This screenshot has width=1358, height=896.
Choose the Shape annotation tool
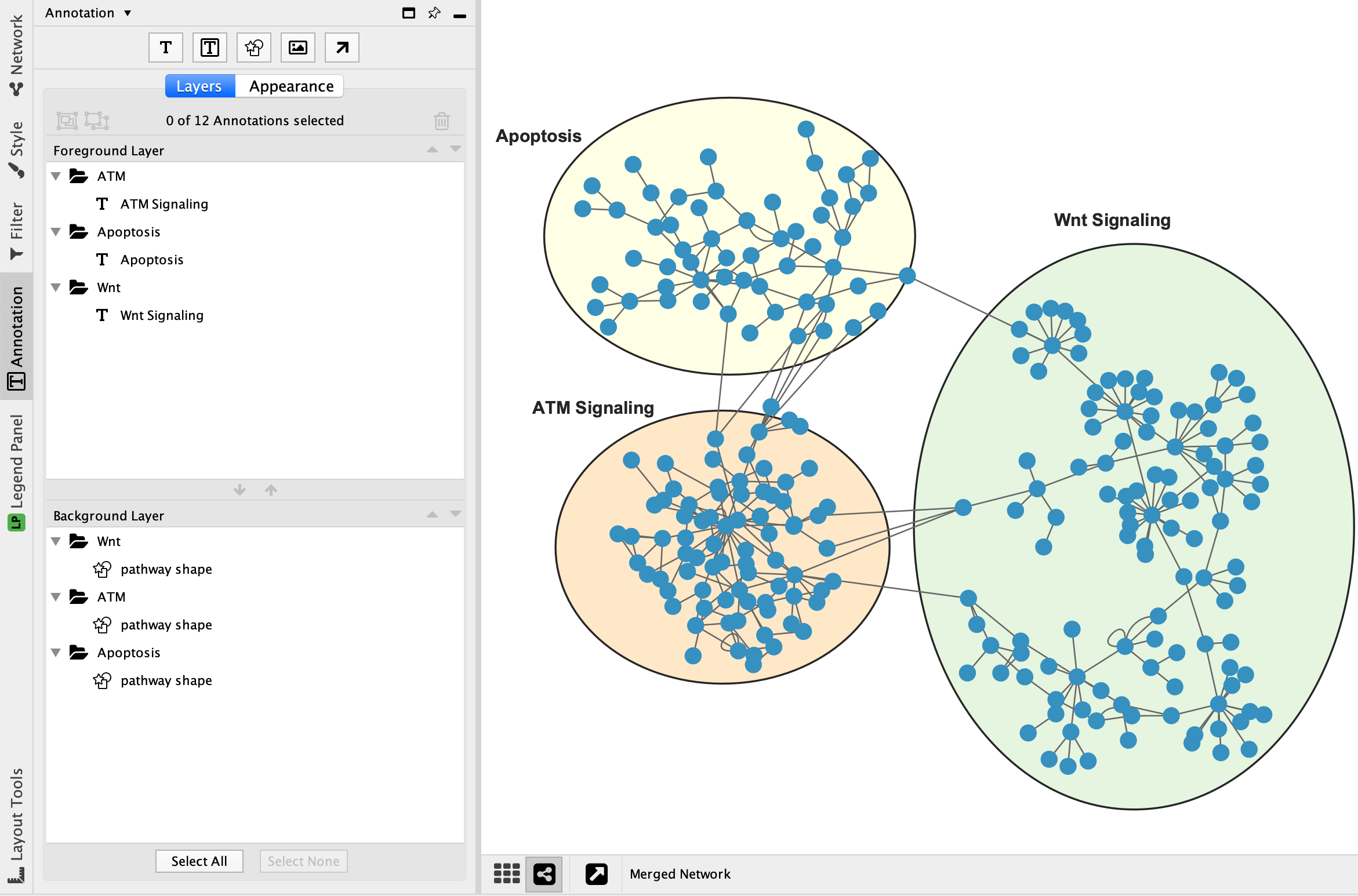tap(254, 48)
